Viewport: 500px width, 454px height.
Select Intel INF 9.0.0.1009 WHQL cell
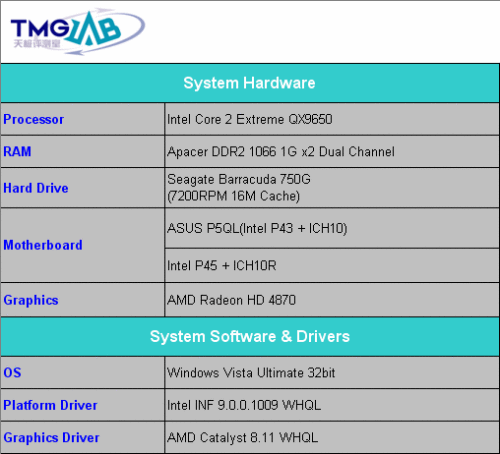pos(332,405)
